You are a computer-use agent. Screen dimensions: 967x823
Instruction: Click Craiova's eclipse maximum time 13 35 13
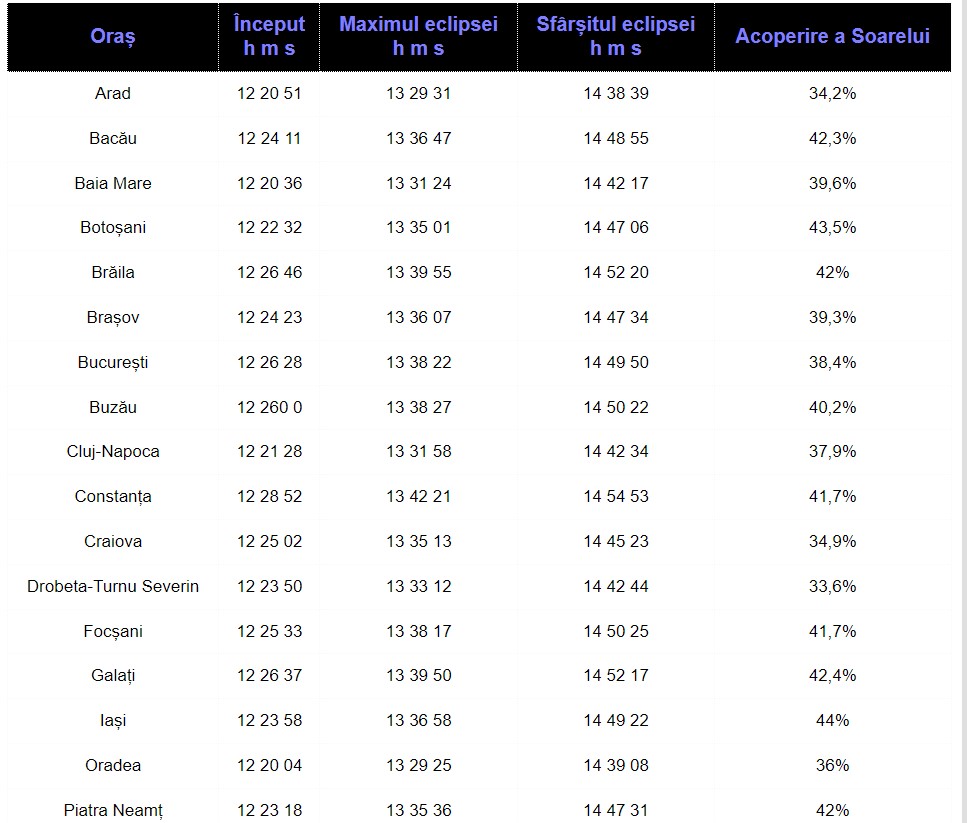coord(418,542)
